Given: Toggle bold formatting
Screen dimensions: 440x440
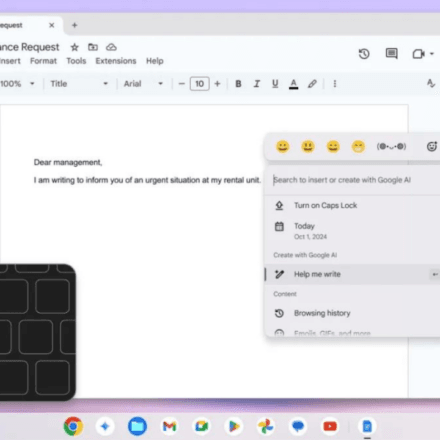Looking at the screenshot, I should [x=238, y=84].
